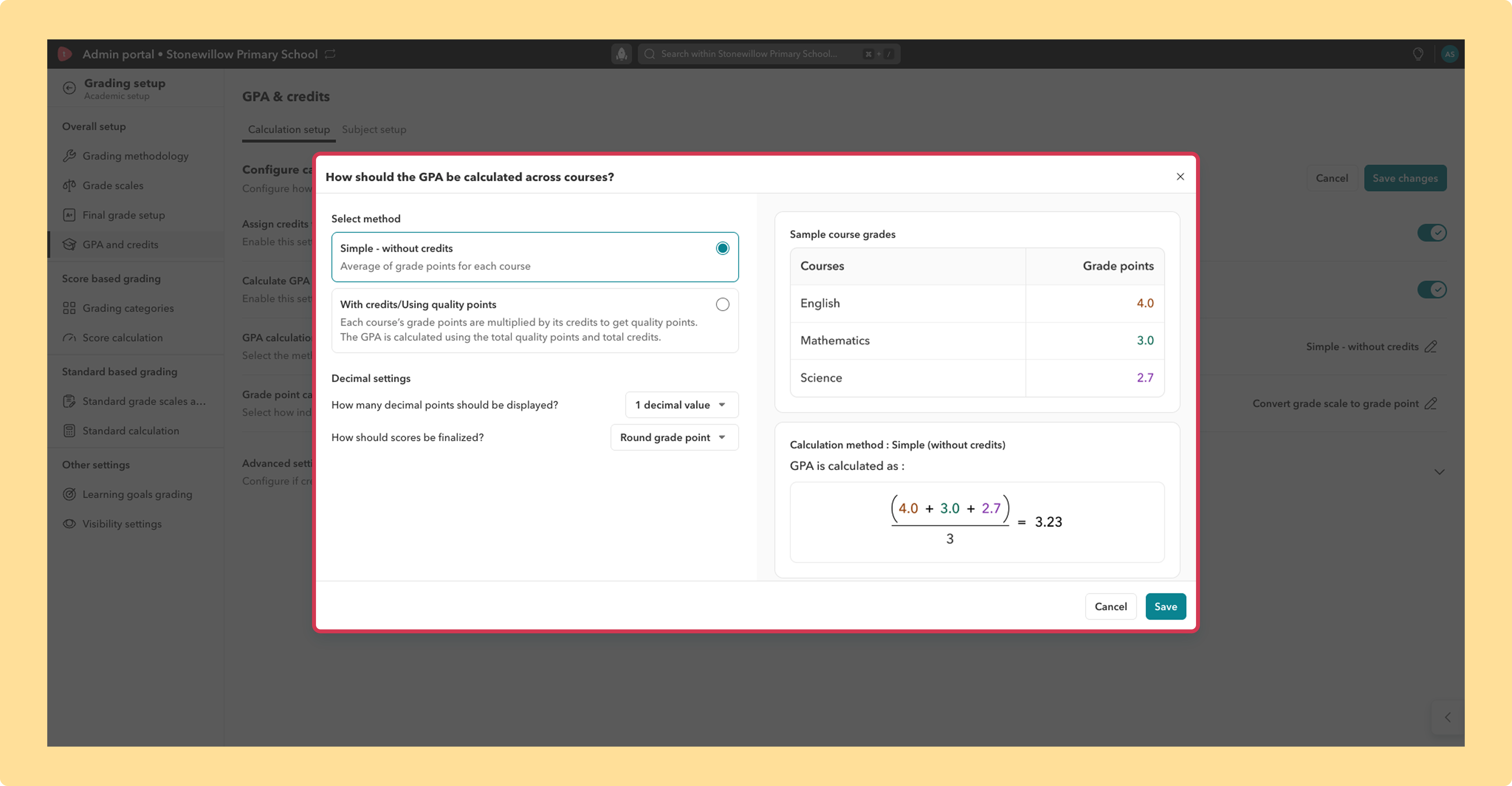This screenshot has width=1512, height=786.
Task: Click the red app logo in header
Action: [x=64, y=54]
